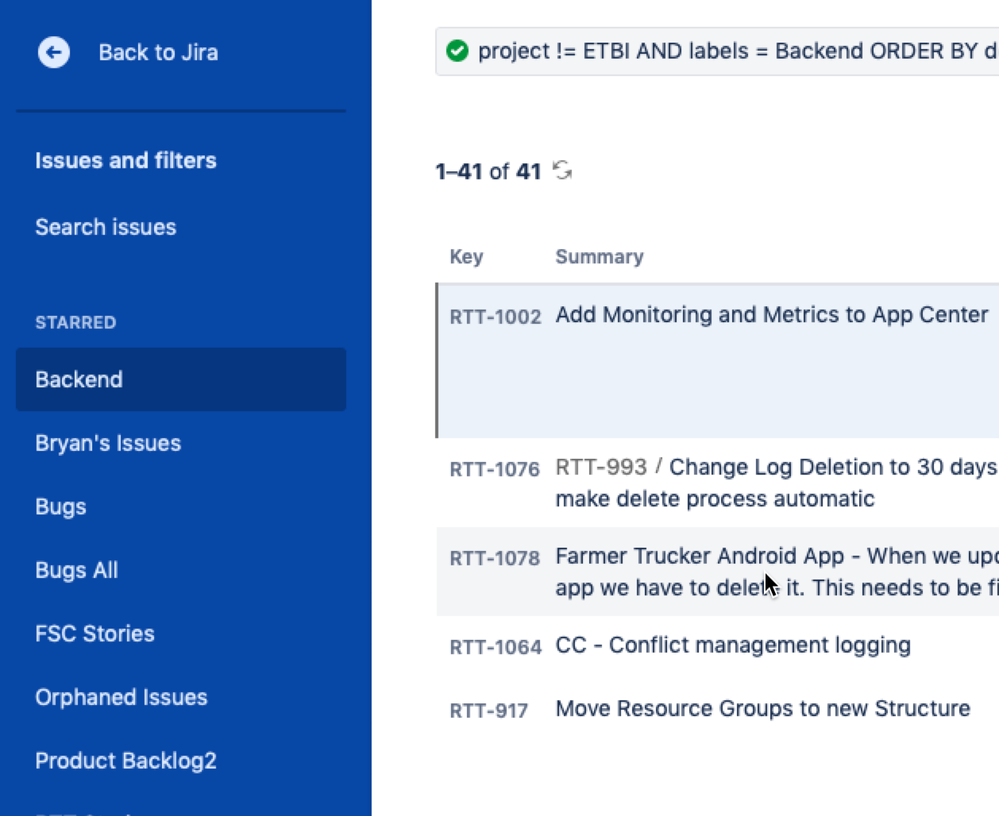Select the Bugs filter
This screenshot has height=816, width=999.
(61, 507)
